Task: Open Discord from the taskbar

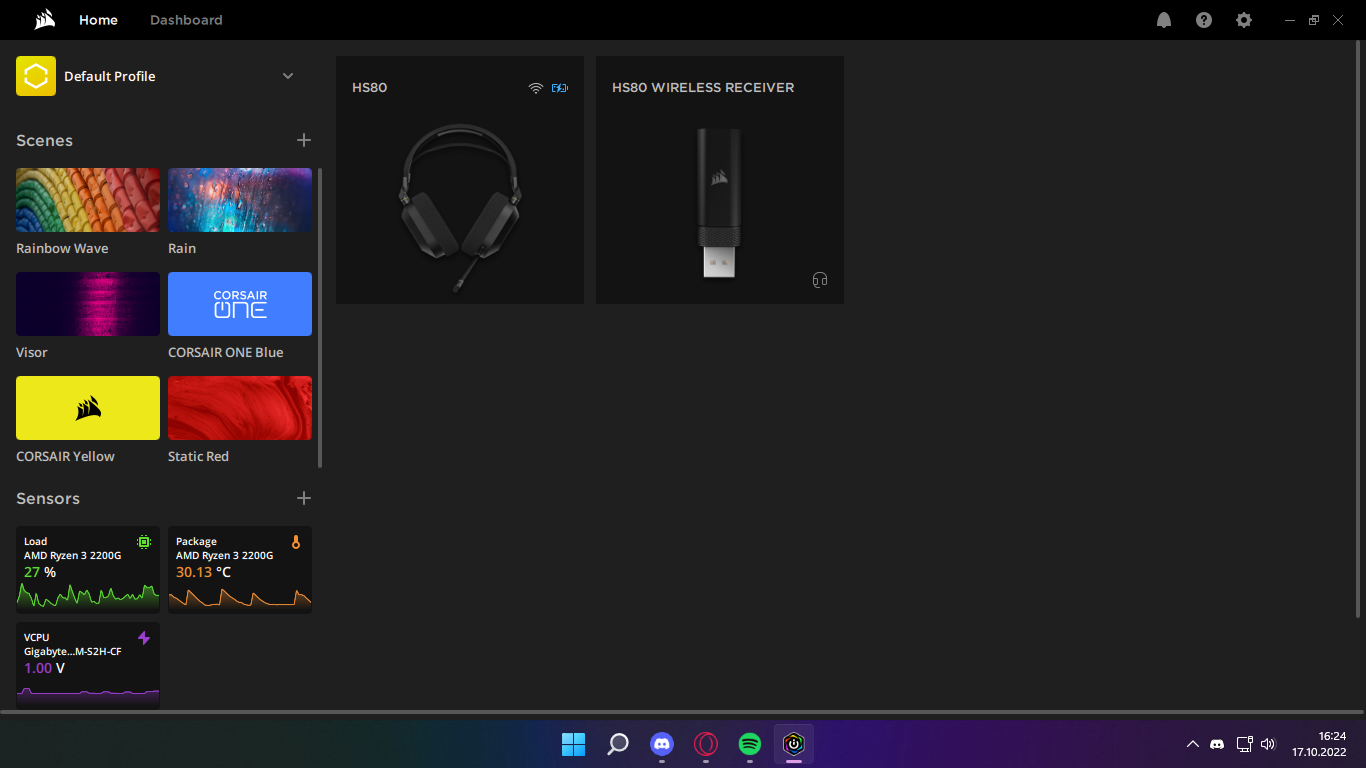Action: pyautogui.click(x=662, y=744)
